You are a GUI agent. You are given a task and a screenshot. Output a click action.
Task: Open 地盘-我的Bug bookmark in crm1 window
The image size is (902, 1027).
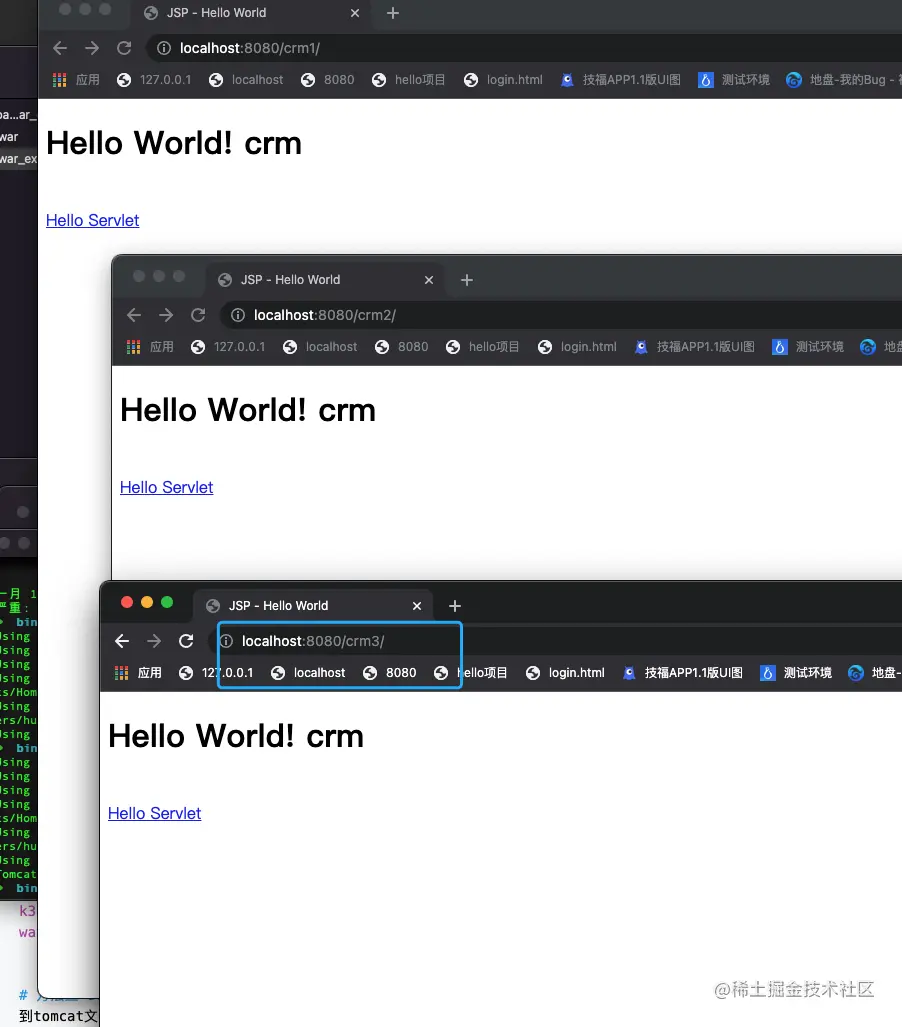pos(844,80)
